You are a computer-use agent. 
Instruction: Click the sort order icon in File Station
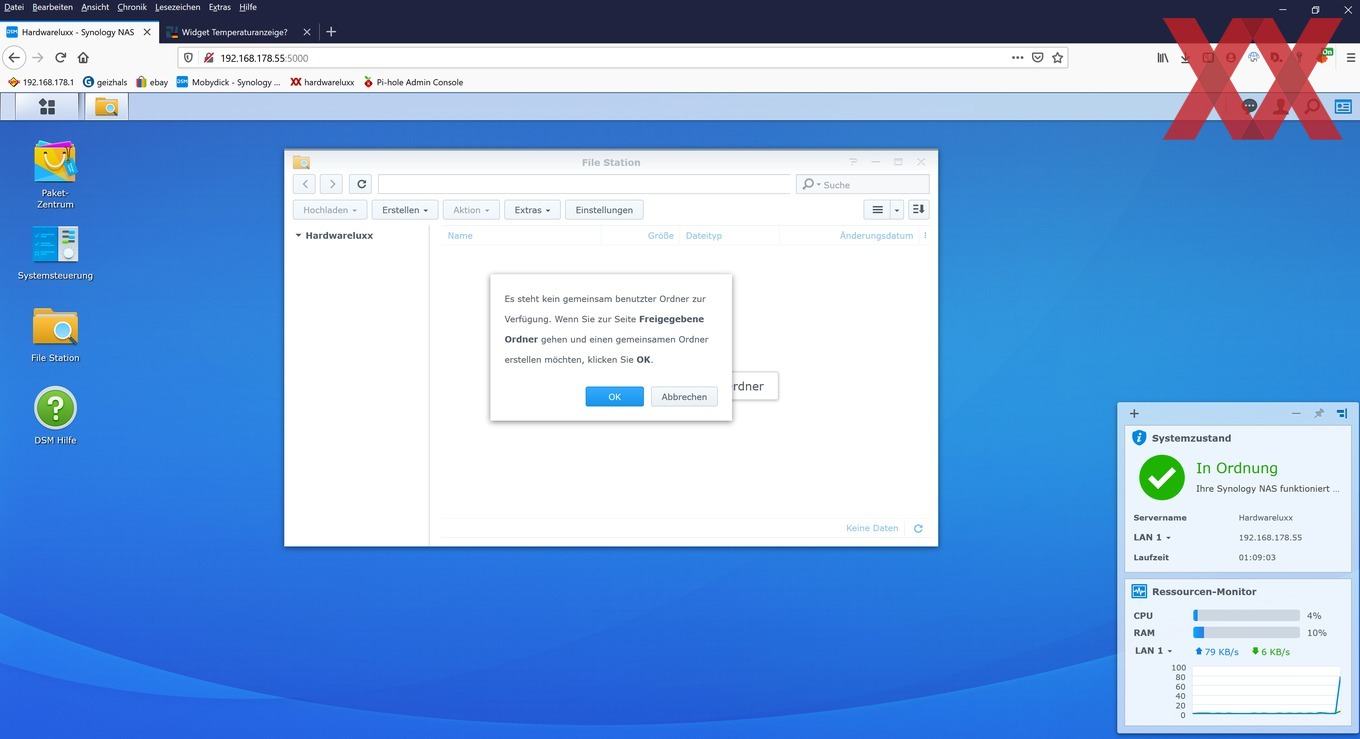click(918, 210)
